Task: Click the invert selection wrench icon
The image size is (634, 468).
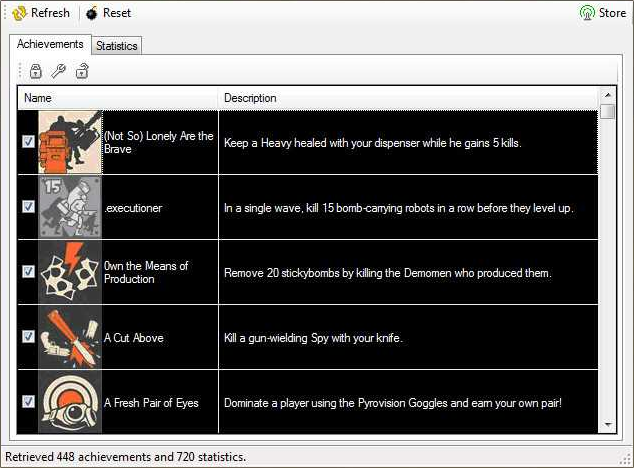Action: [x=59, y=71]
